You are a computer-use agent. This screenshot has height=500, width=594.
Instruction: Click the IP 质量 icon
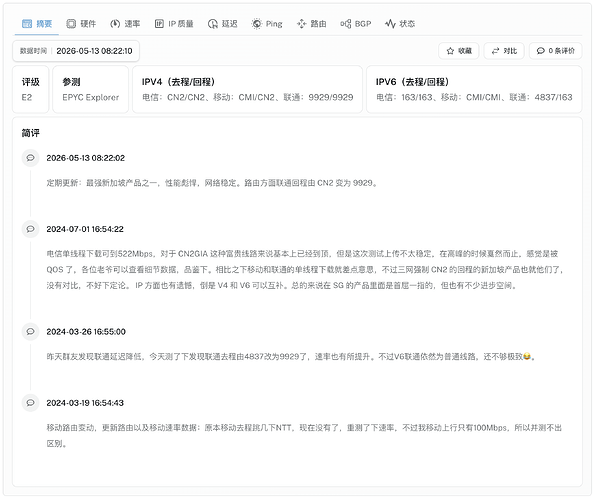click(159, 24)
